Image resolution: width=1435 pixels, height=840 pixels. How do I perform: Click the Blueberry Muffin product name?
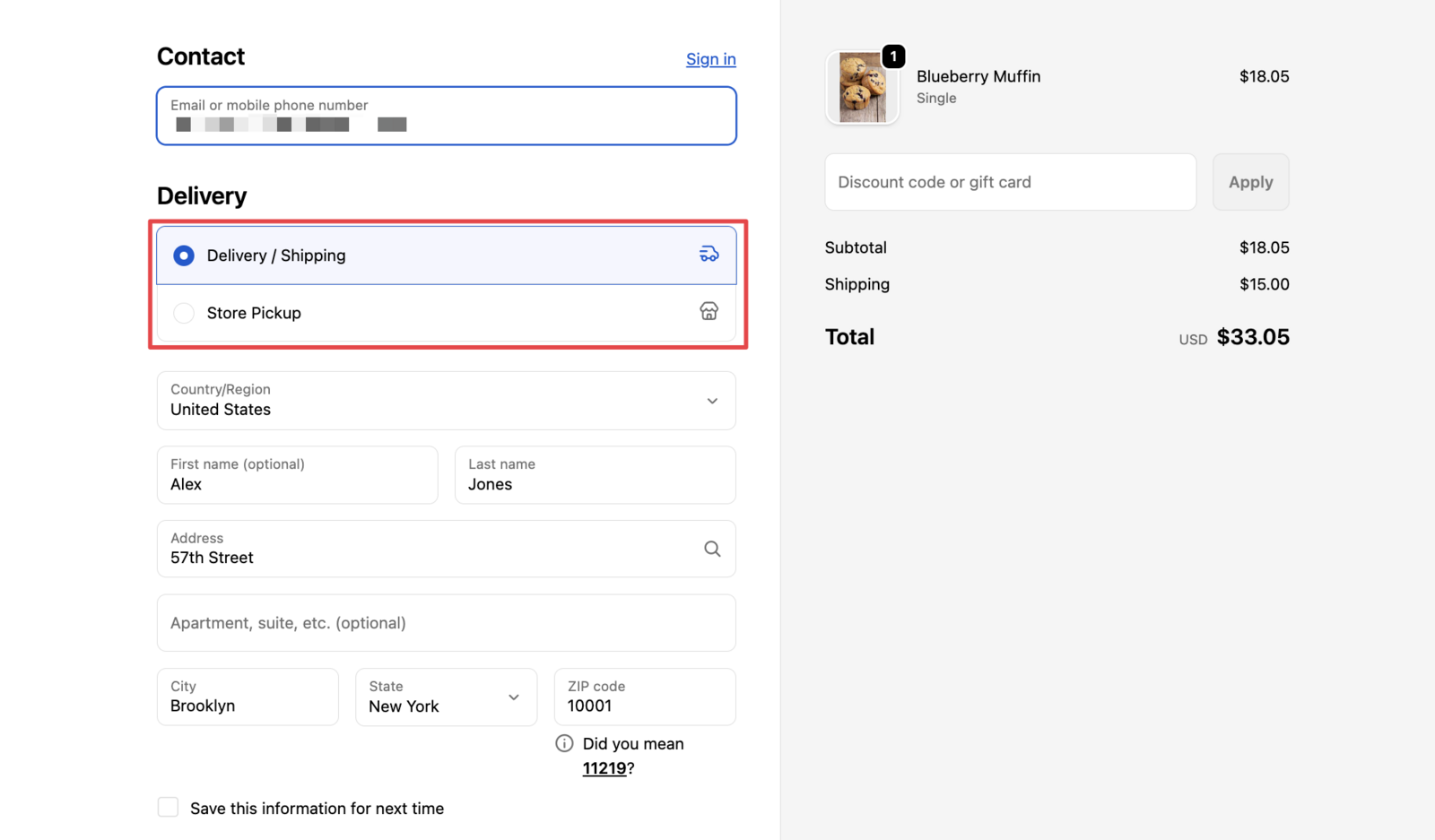coord(978,76)
